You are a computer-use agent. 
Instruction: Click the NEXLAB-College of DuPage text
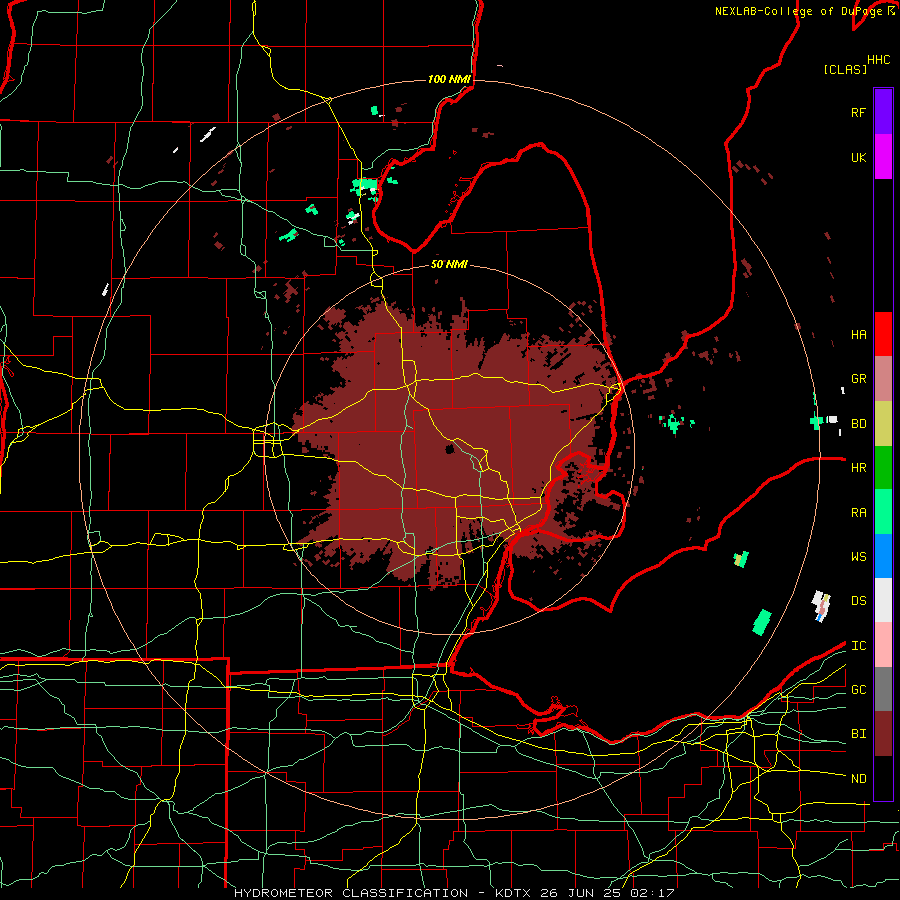click(798, 11)
